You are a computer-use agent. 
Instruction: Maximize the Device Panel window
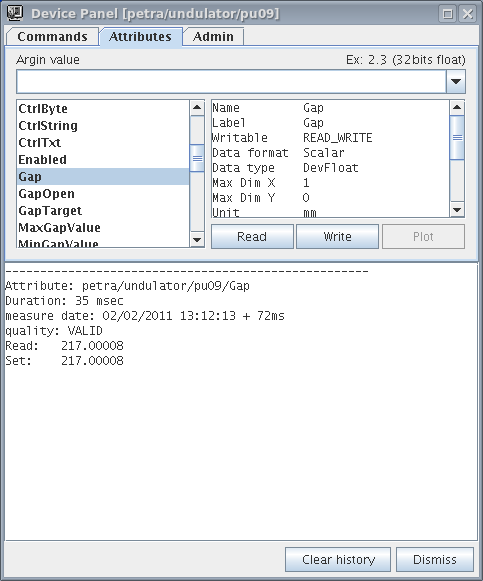pyautogui.click(x=448, y=14)
